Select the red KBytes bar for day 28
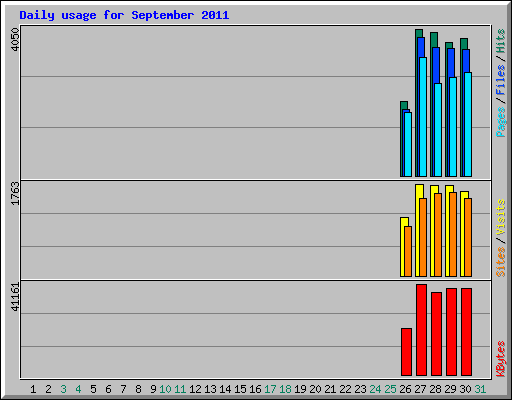 coord(436,334)
